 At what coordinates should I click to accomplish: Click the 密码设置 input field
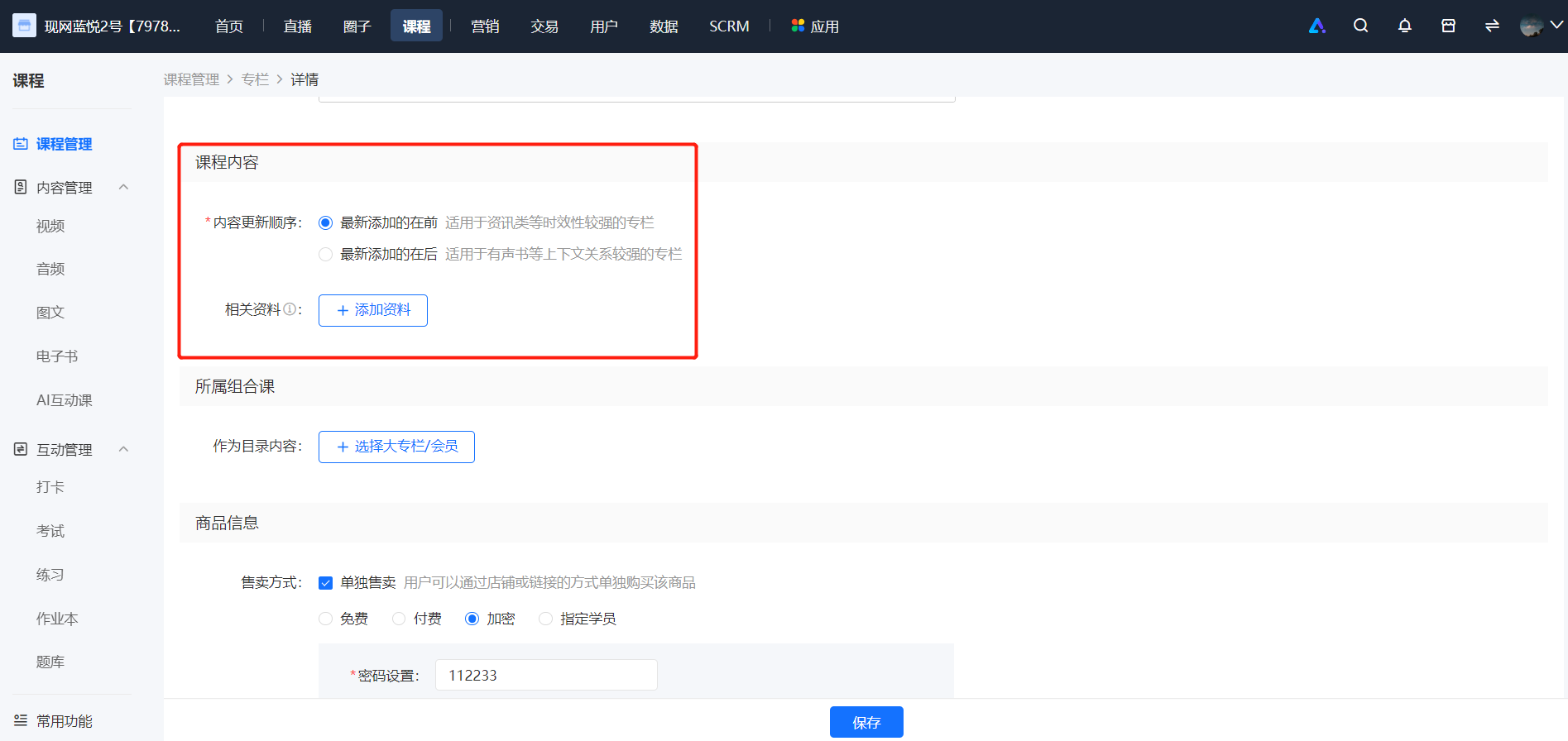(x=546, y=675)
